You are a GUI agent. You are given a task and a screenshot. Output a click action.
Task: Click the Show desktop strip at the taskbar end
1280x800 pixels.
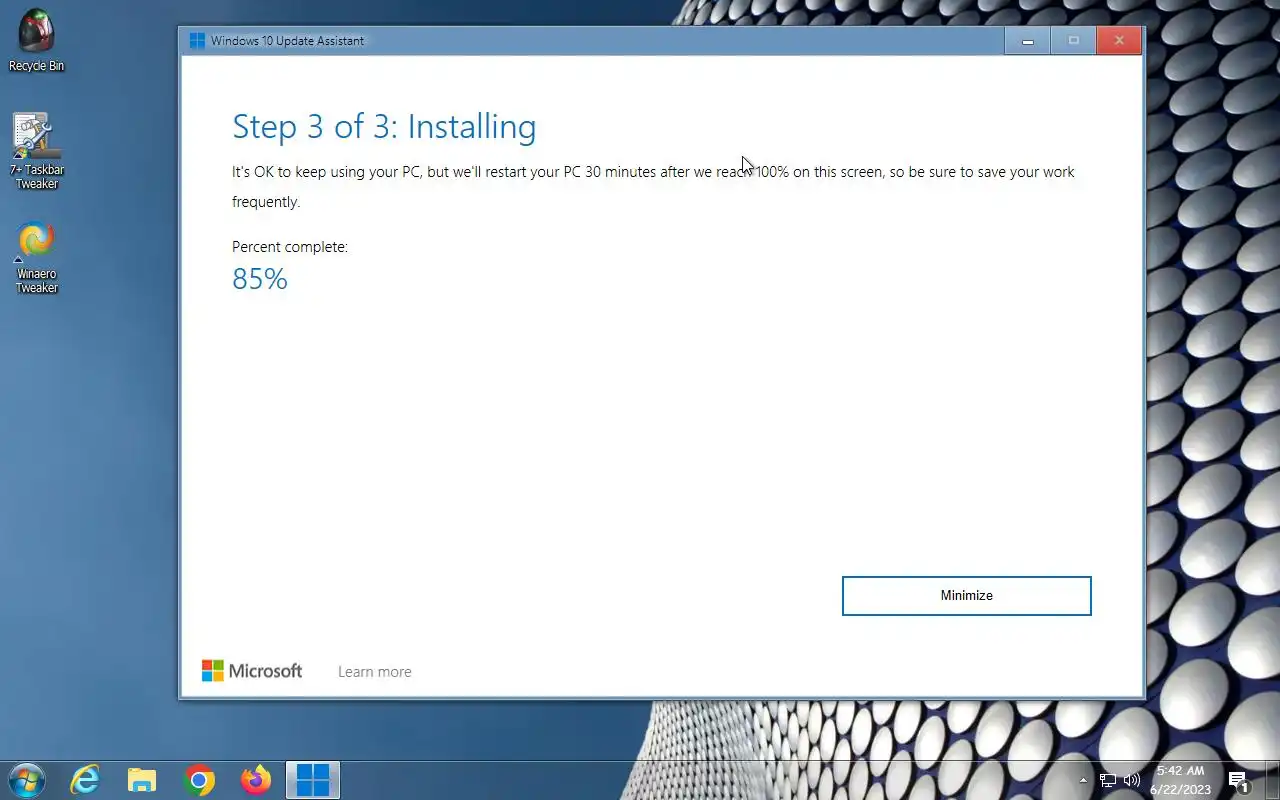click(x=1273, y=780)
